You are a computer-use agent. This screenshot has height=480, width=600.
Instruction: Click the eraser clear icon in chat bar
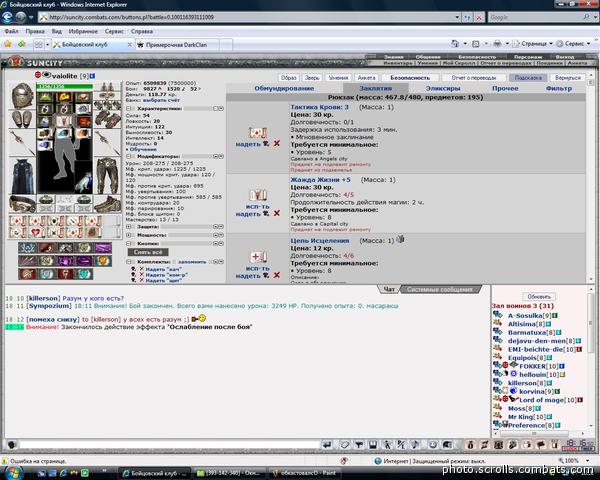point(344,444)
